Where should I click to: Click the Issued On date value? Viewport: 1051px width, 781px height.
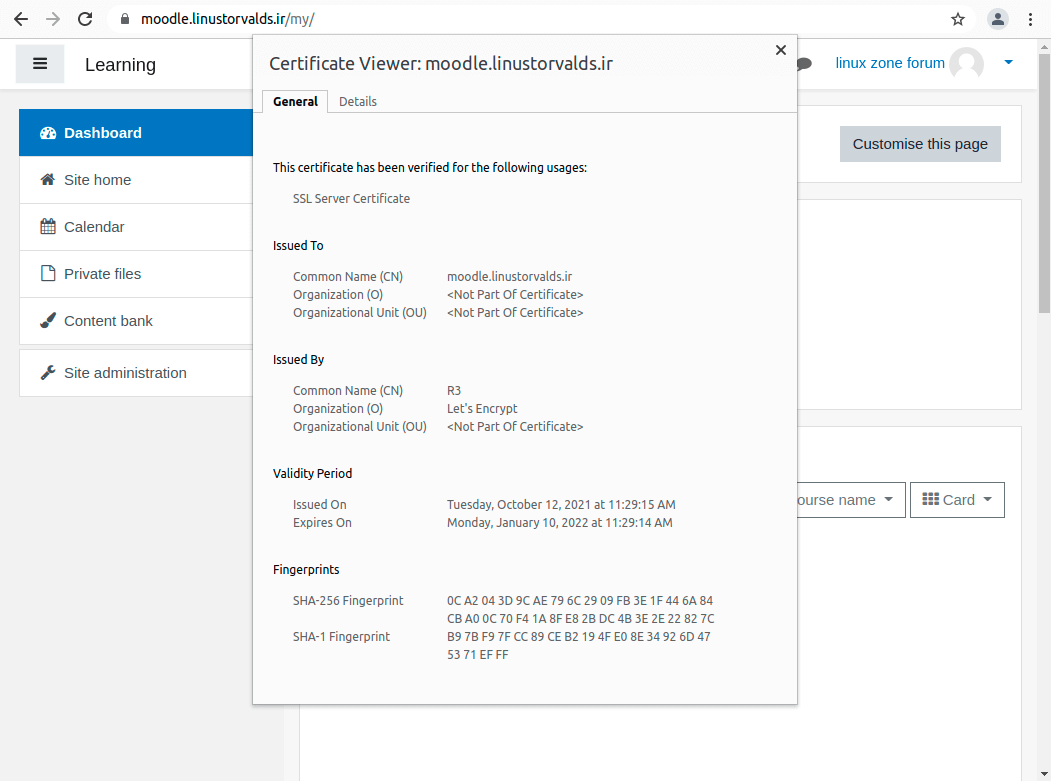561,504
